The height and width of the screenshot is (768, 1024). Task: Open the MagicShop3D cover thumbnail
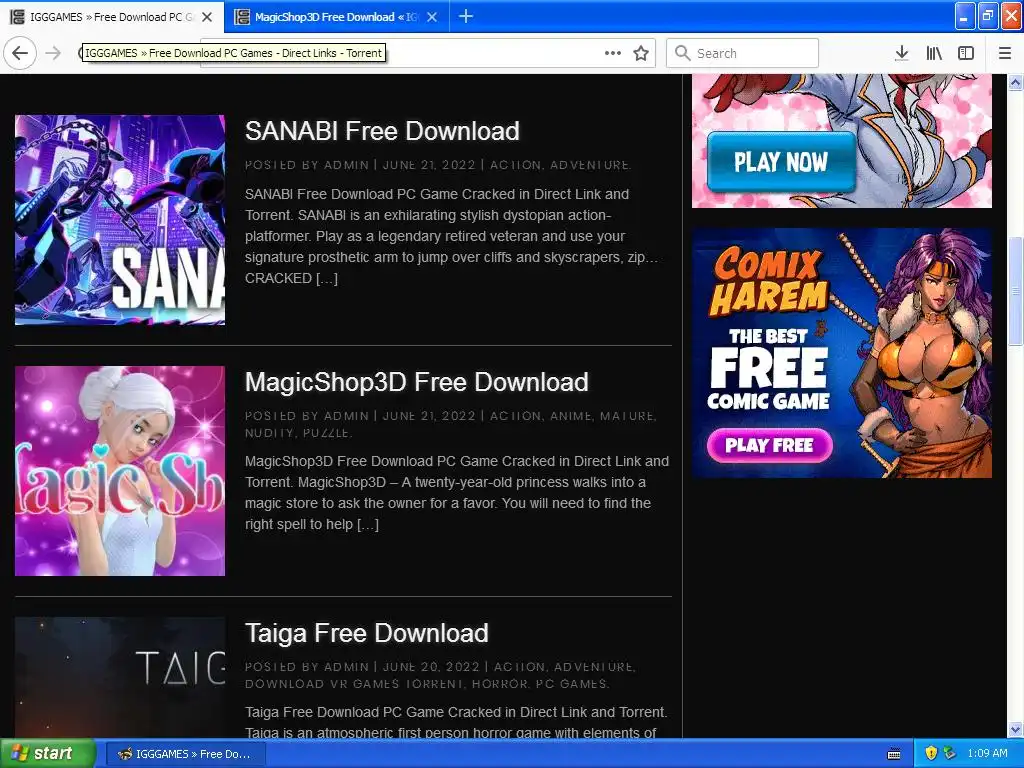tap(120, 471)
